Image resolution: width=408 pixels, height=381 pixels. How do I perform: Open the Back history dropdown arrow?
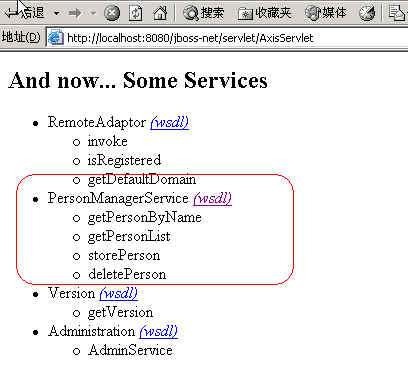[x=57, y=13]
